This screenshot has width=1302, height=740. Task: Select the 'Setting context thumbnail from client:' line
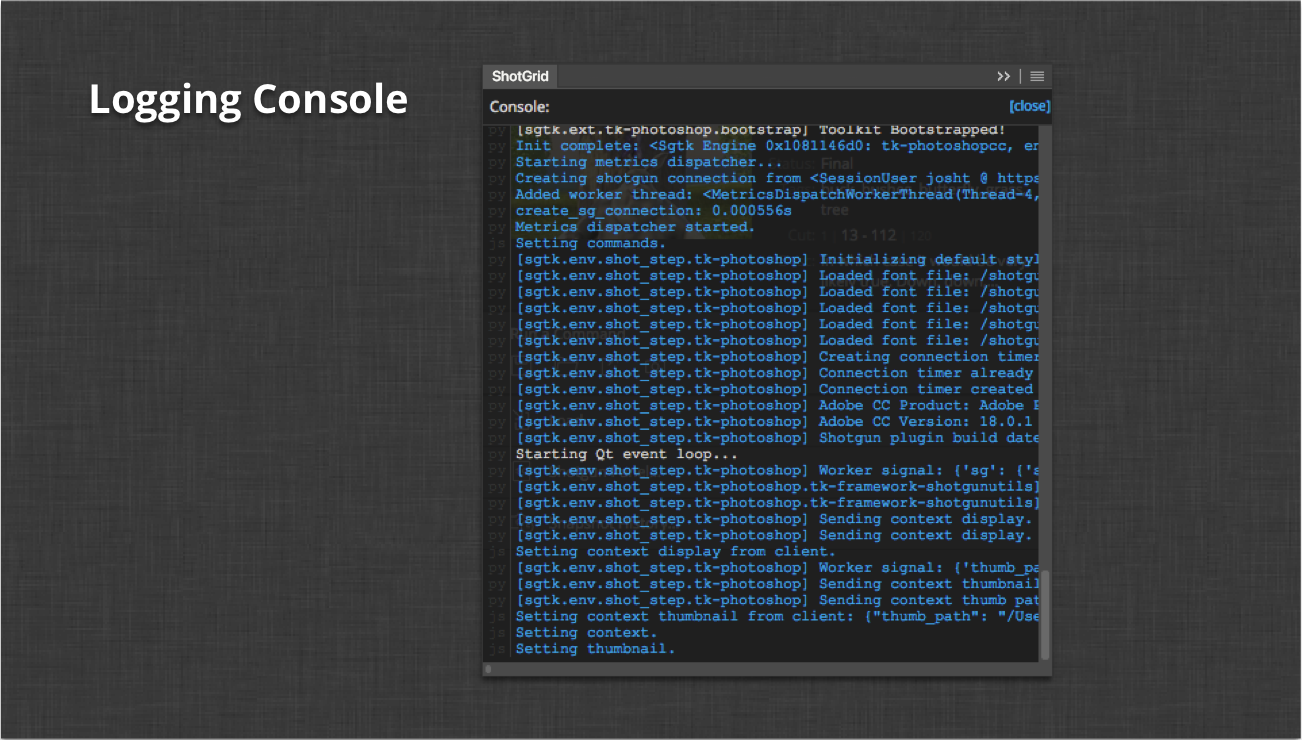point(777,616)
